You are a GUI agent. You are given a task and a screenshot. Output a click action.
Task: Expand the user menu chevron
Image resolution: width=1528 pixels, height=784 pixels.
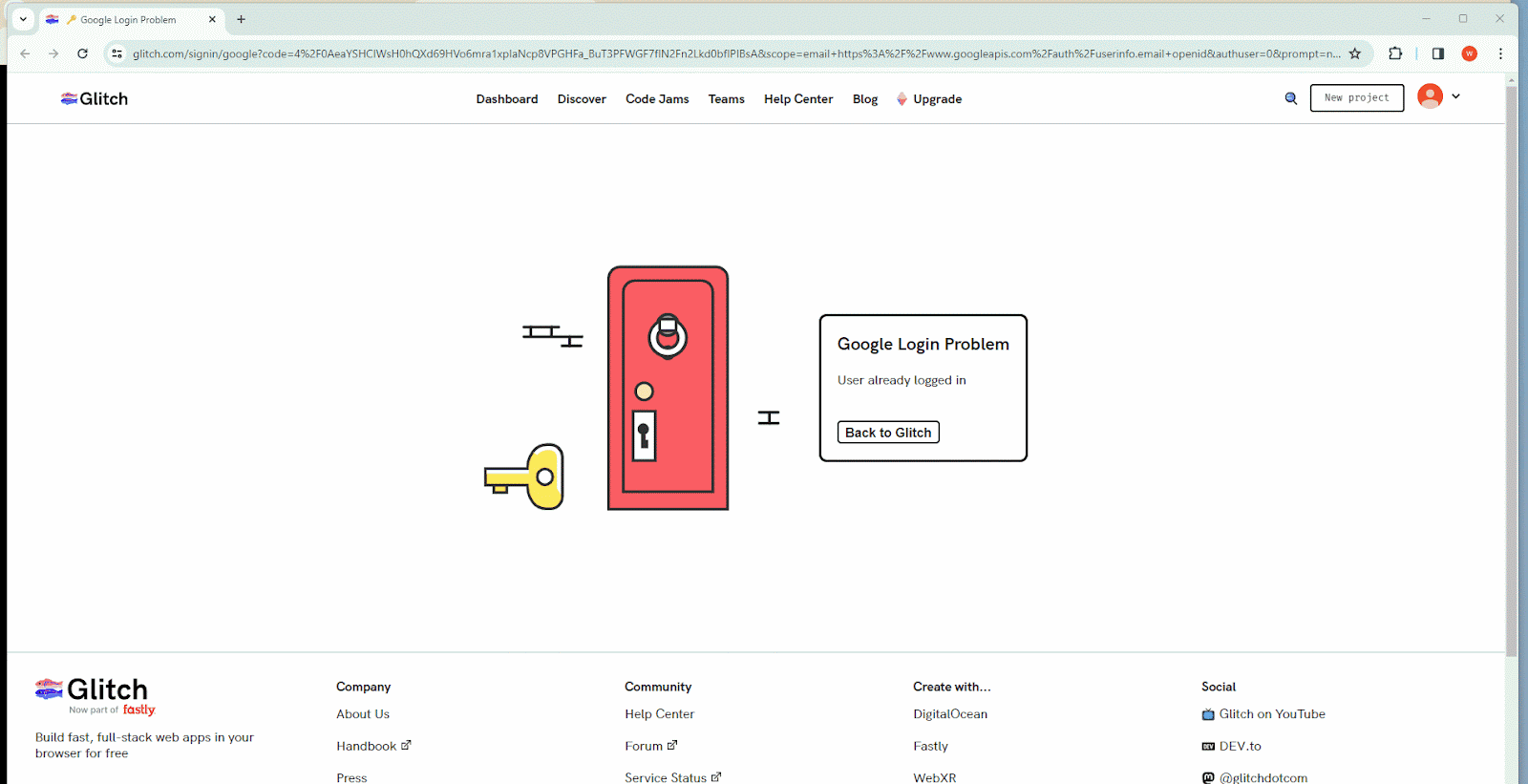click(1456, 96)
